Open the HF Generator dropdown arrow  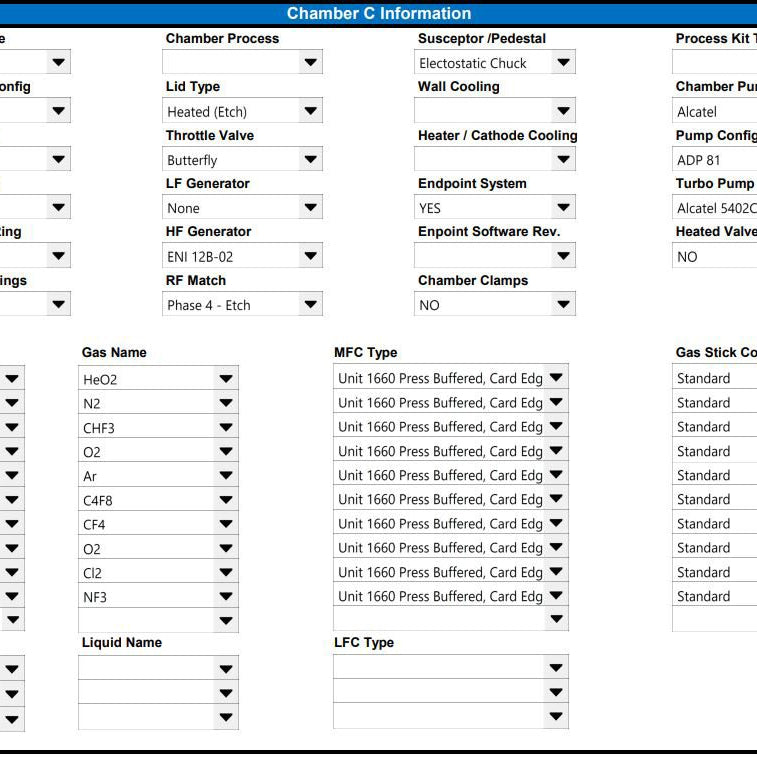point(310,256)
